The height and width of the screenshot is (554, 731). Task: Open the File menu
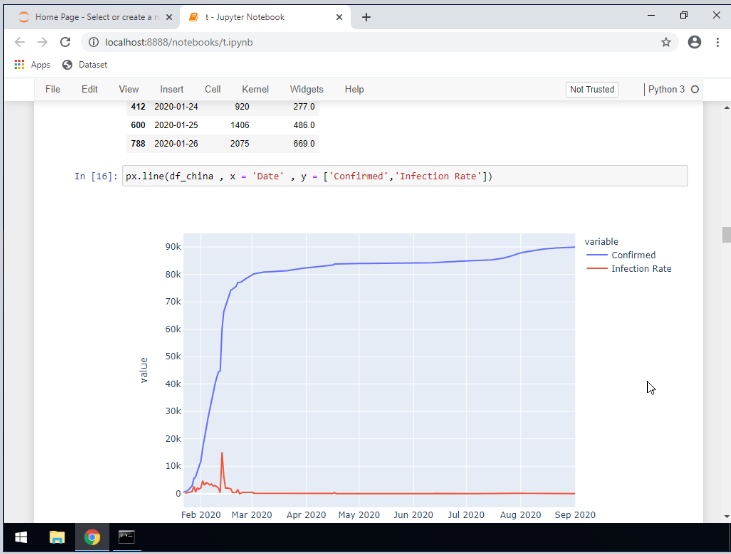[x=53, y=90]
